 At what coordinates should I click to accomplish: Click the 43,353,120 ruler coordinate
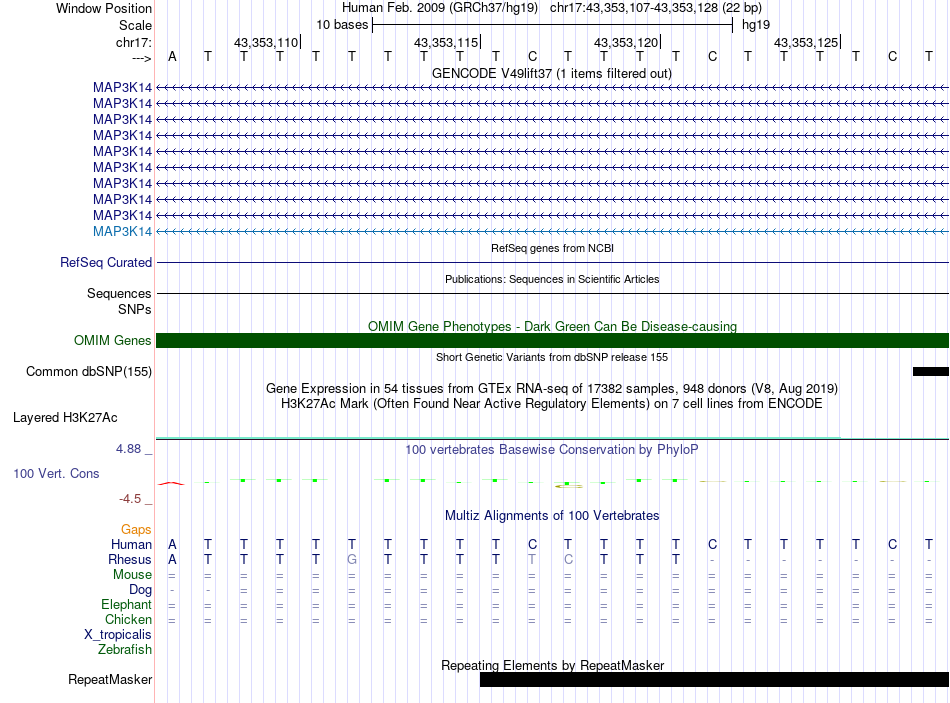click(x=626, y=42)
